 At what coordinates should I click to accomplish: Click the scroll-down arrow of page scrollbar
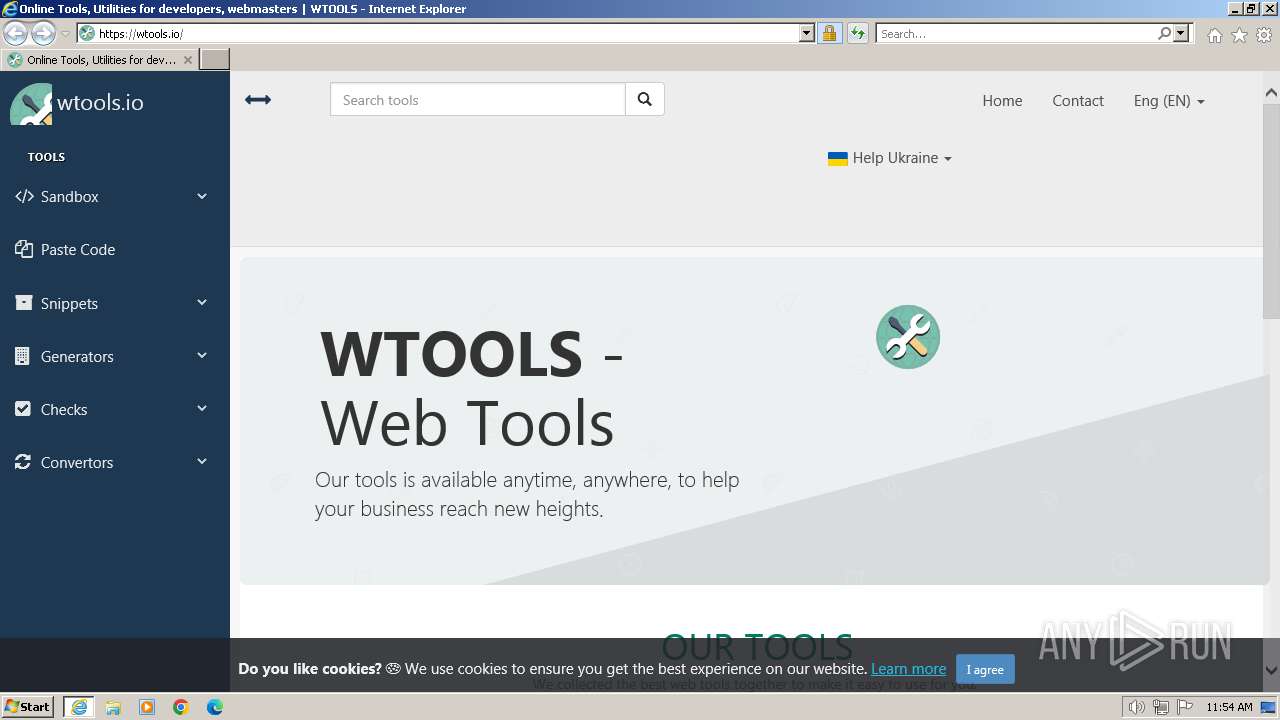(1271, 670)
